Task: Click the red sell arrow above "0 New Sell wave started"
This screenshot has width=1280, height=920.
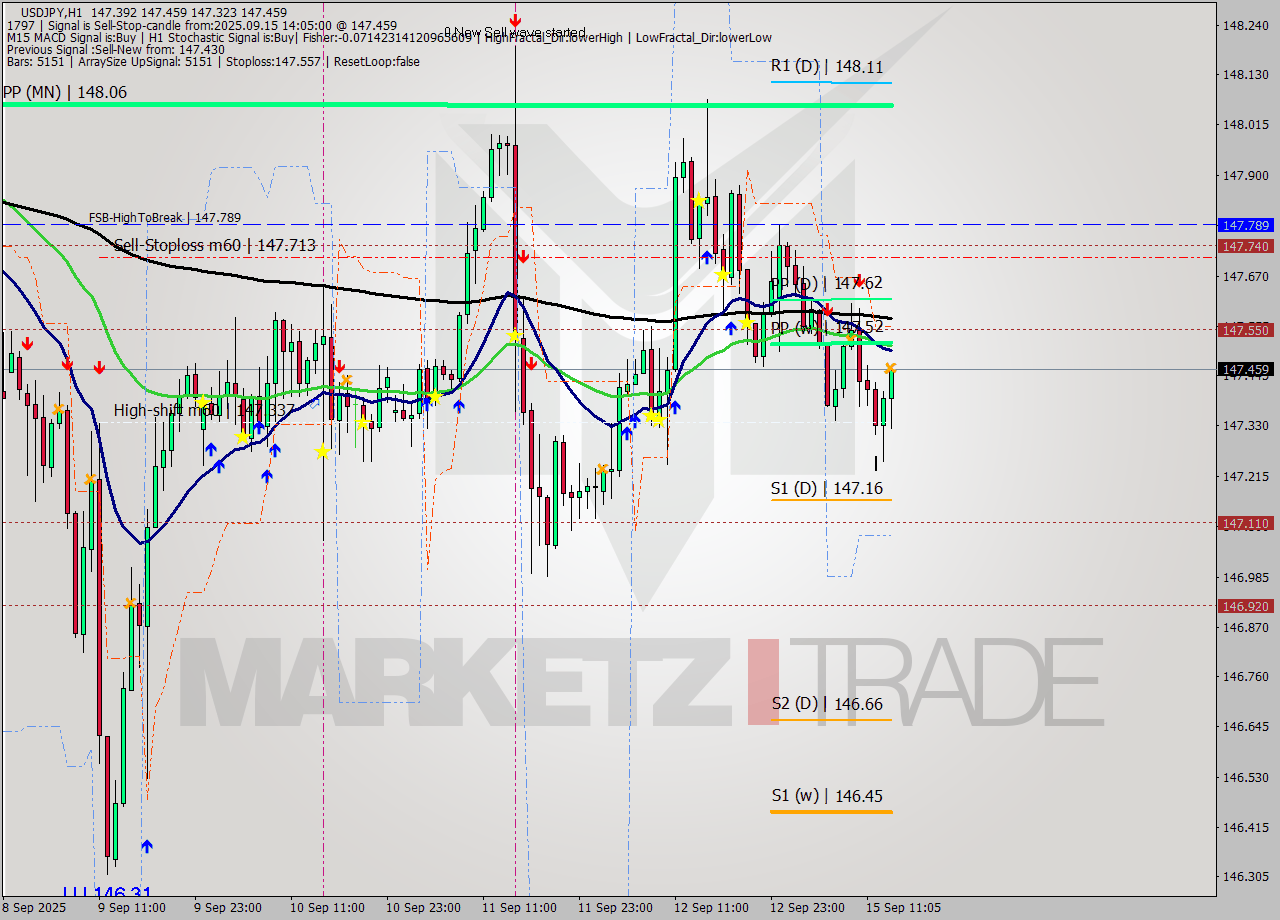Action: pyautogui.click(x=516, y=20)
